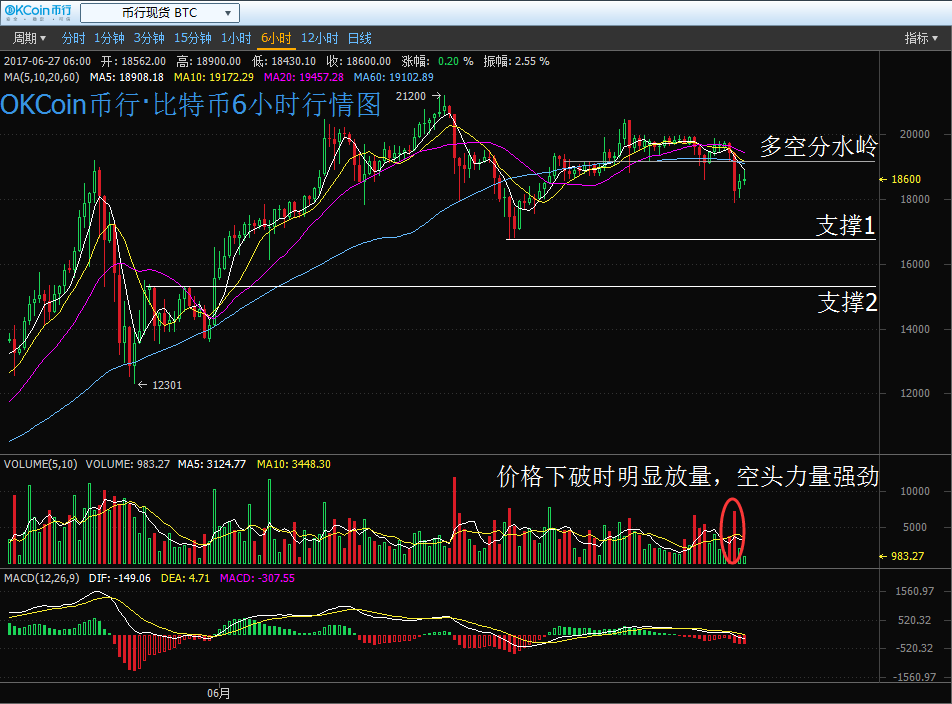
Task: Select the 15分钟 timeframe
Action: tap(192, 38)
